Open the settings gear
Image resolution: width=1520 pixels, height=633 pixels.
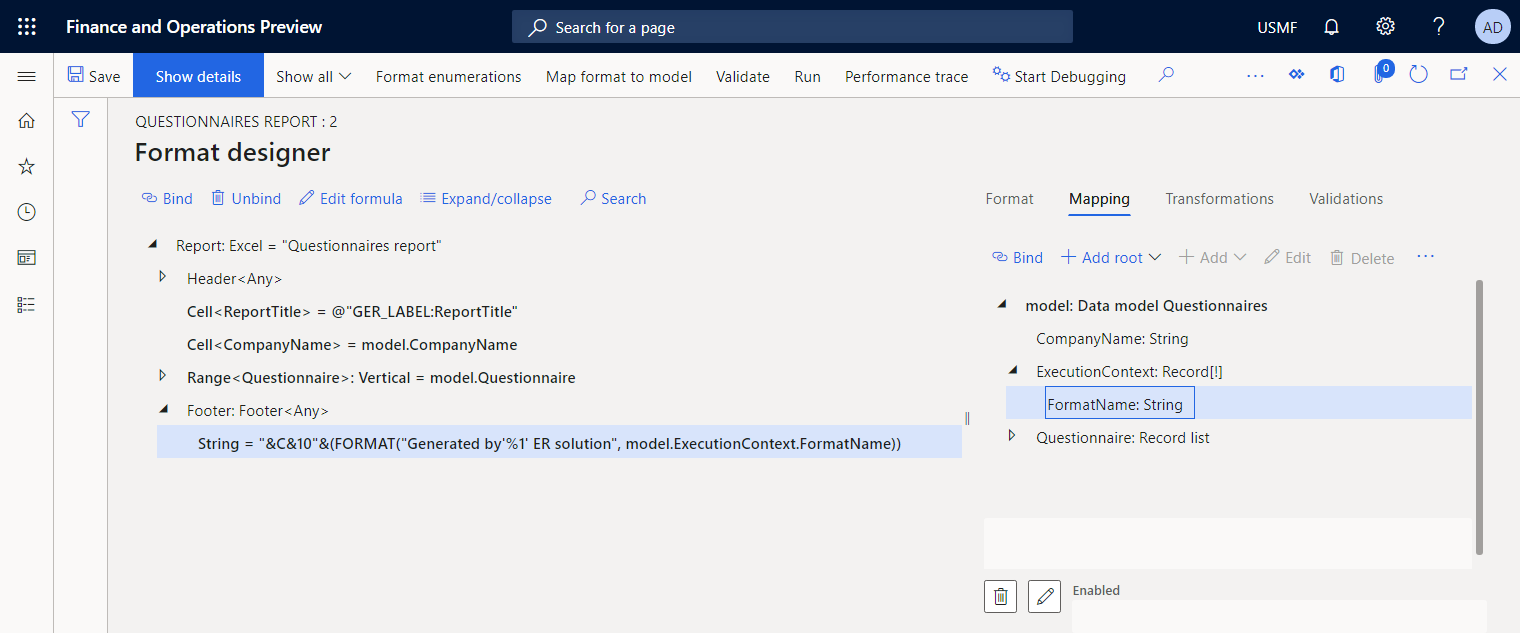(1385, 26)
